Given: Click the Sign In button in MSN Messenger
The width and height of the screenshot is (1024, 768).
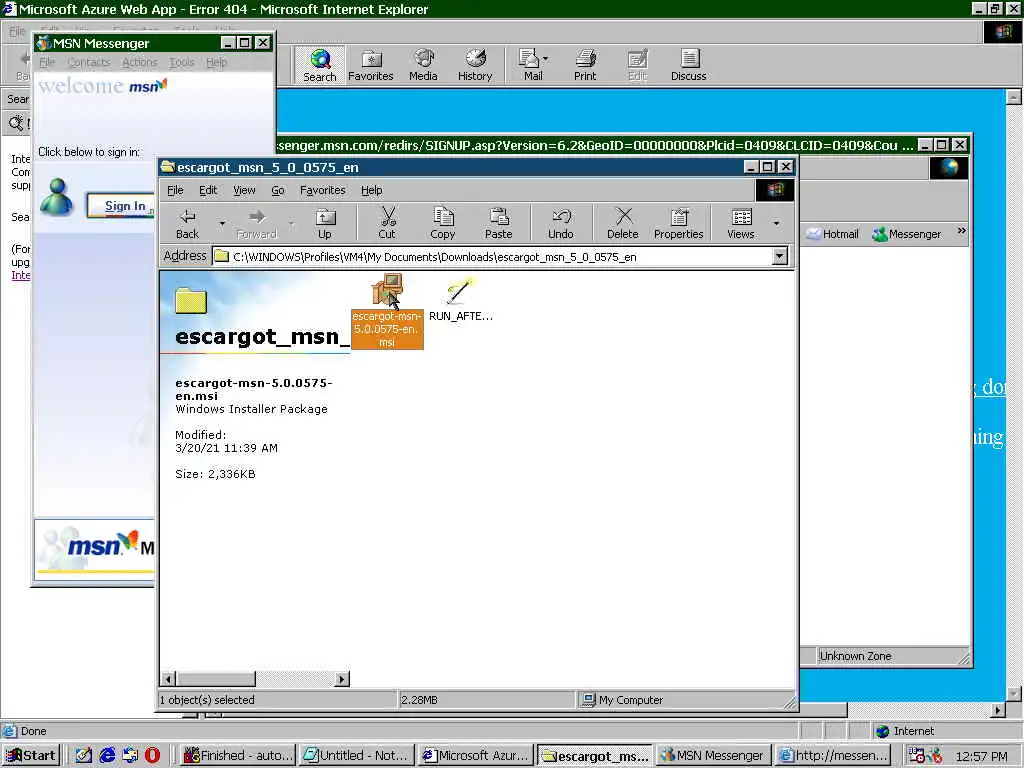Looking at the screenshot, I should (121, 206).
